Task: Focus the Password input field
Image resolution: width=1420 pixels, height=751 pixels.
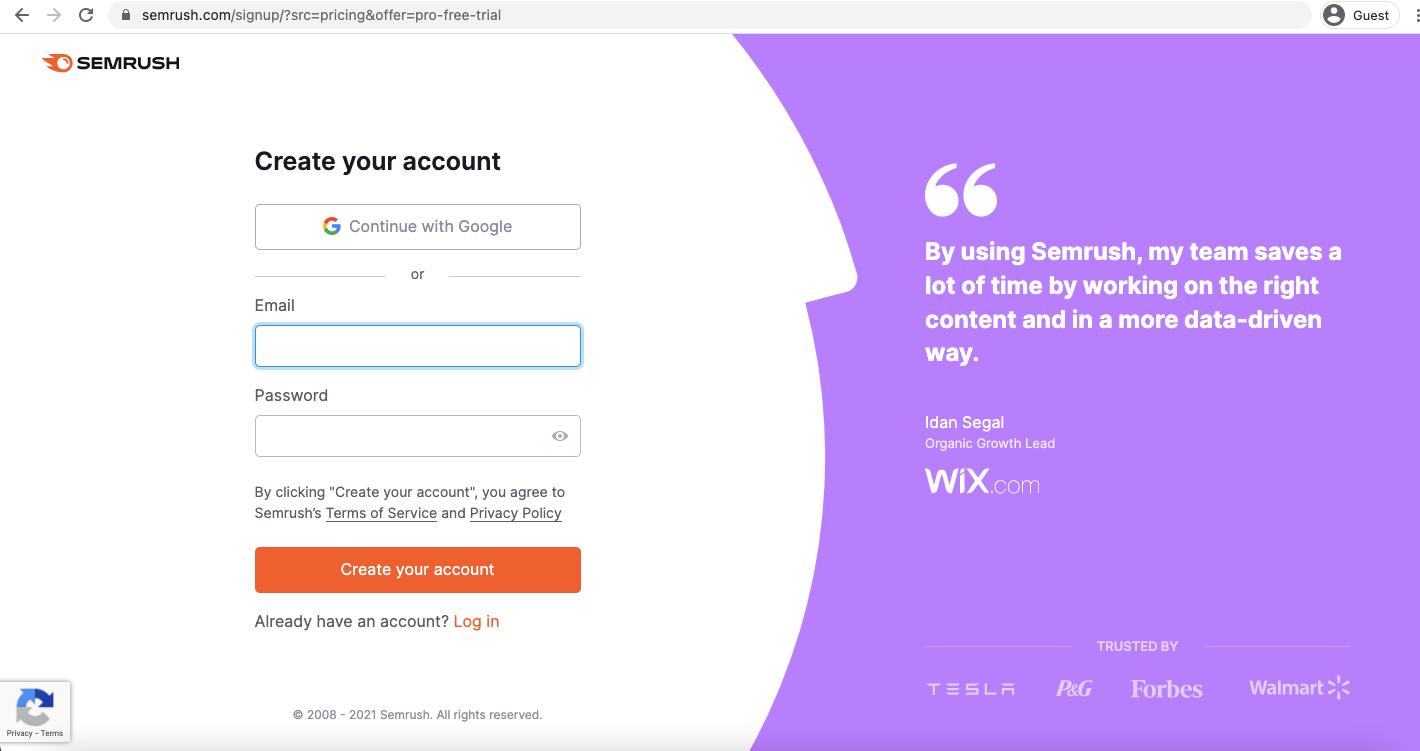Action: tap(418, 436)
